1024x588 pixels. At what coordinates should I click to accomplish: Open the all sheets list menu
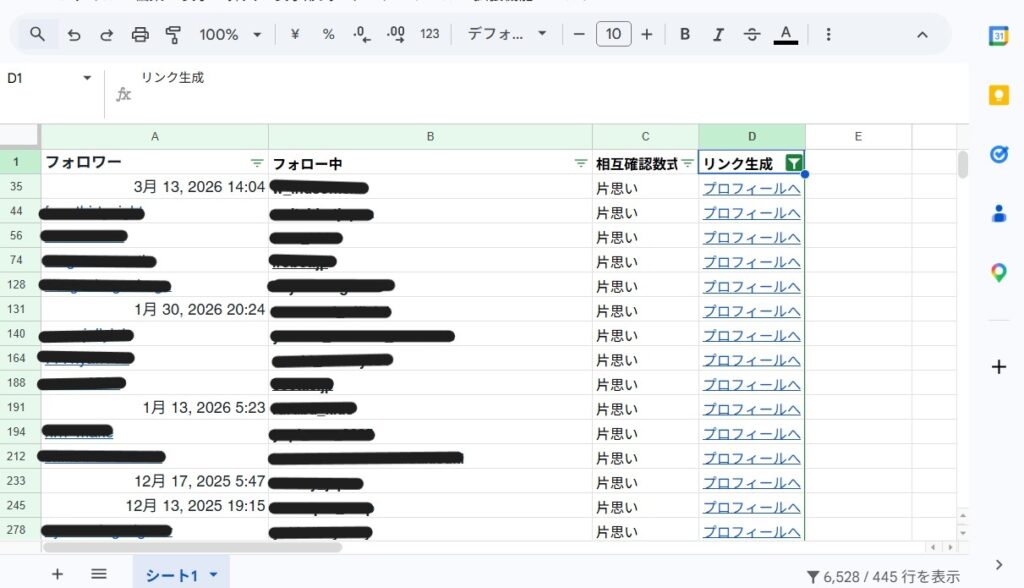99,574
